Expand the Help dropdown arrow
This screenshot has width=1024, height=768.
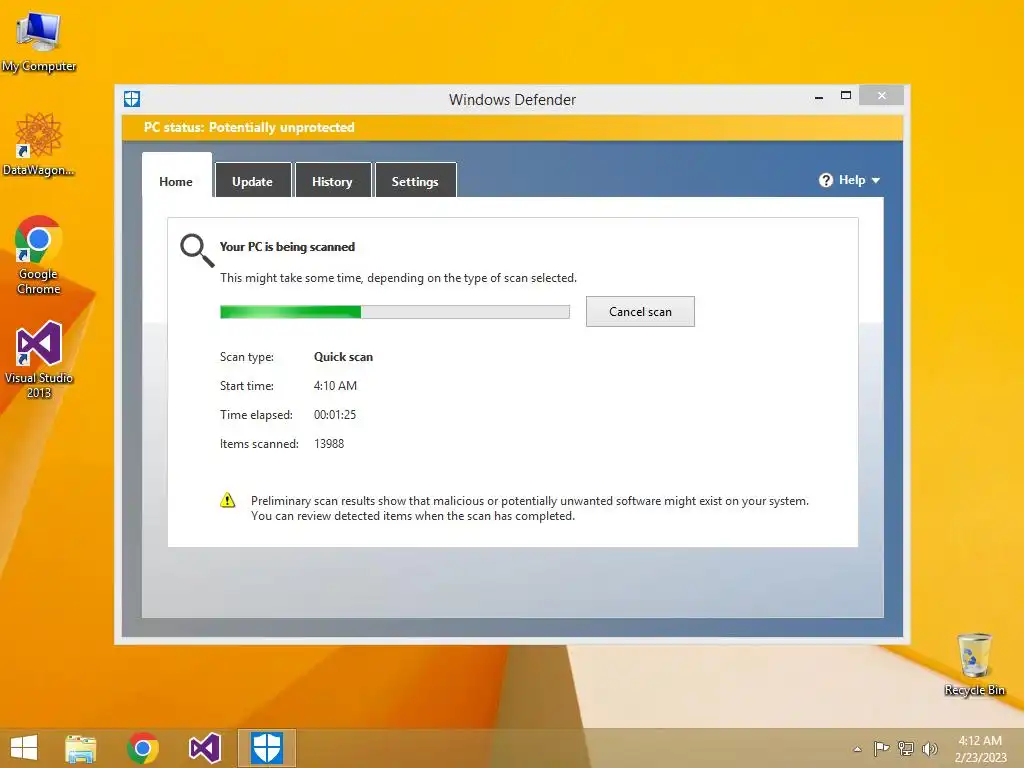[x=876, y=180]
